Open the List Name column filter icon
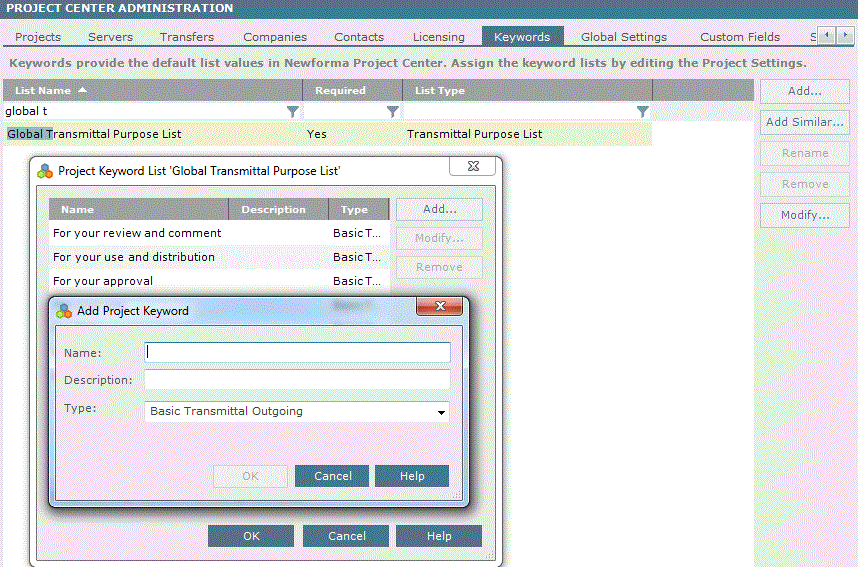Image resolution: width=858 pixels, height=567 pixels. [x=293, y=112]
